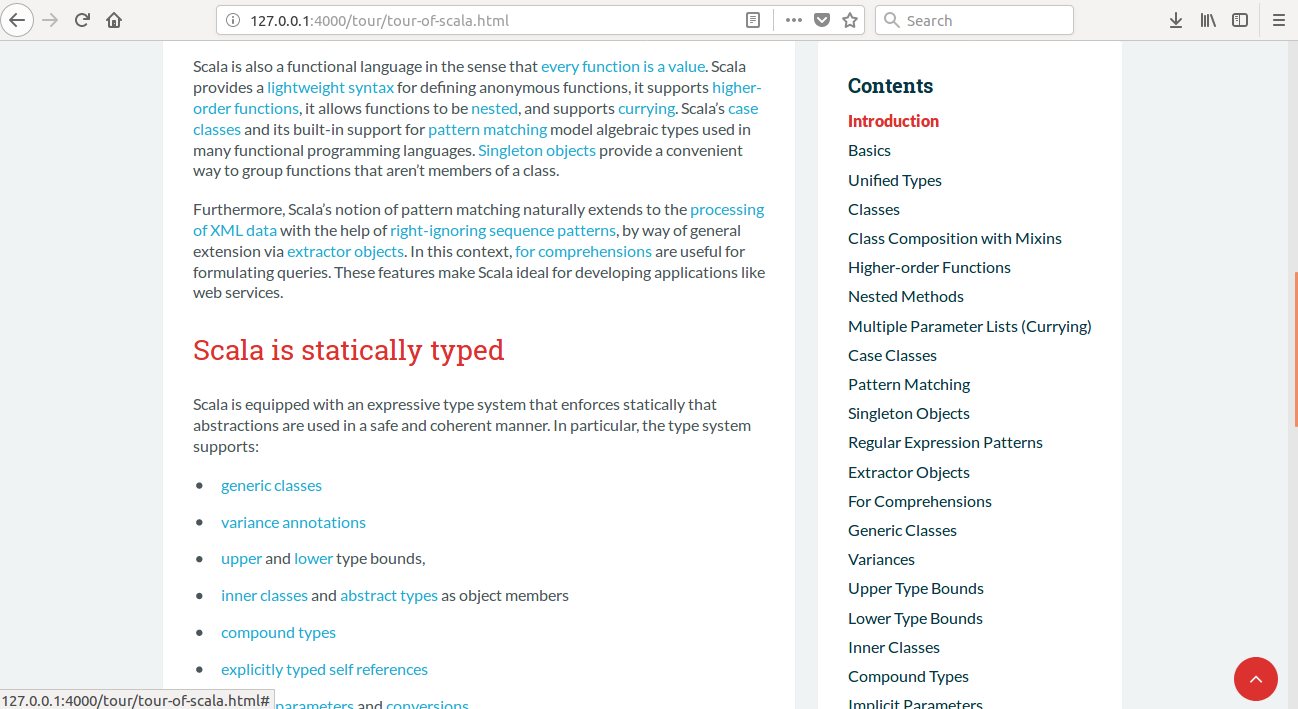Open the Library menu
The height and width of the screenshot is (709, 1298).
pos(1208,20)
